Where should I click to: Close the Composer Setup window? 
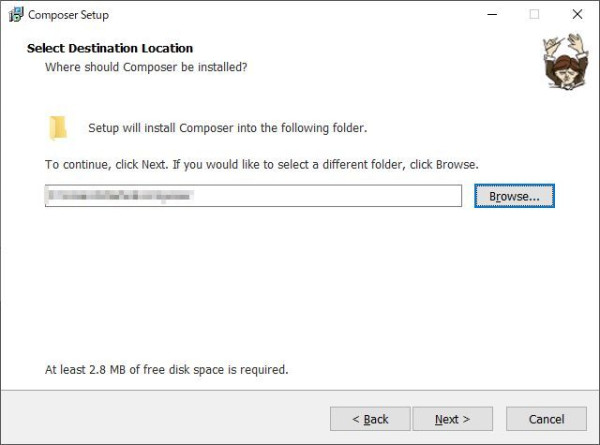[x=577, y=15]
